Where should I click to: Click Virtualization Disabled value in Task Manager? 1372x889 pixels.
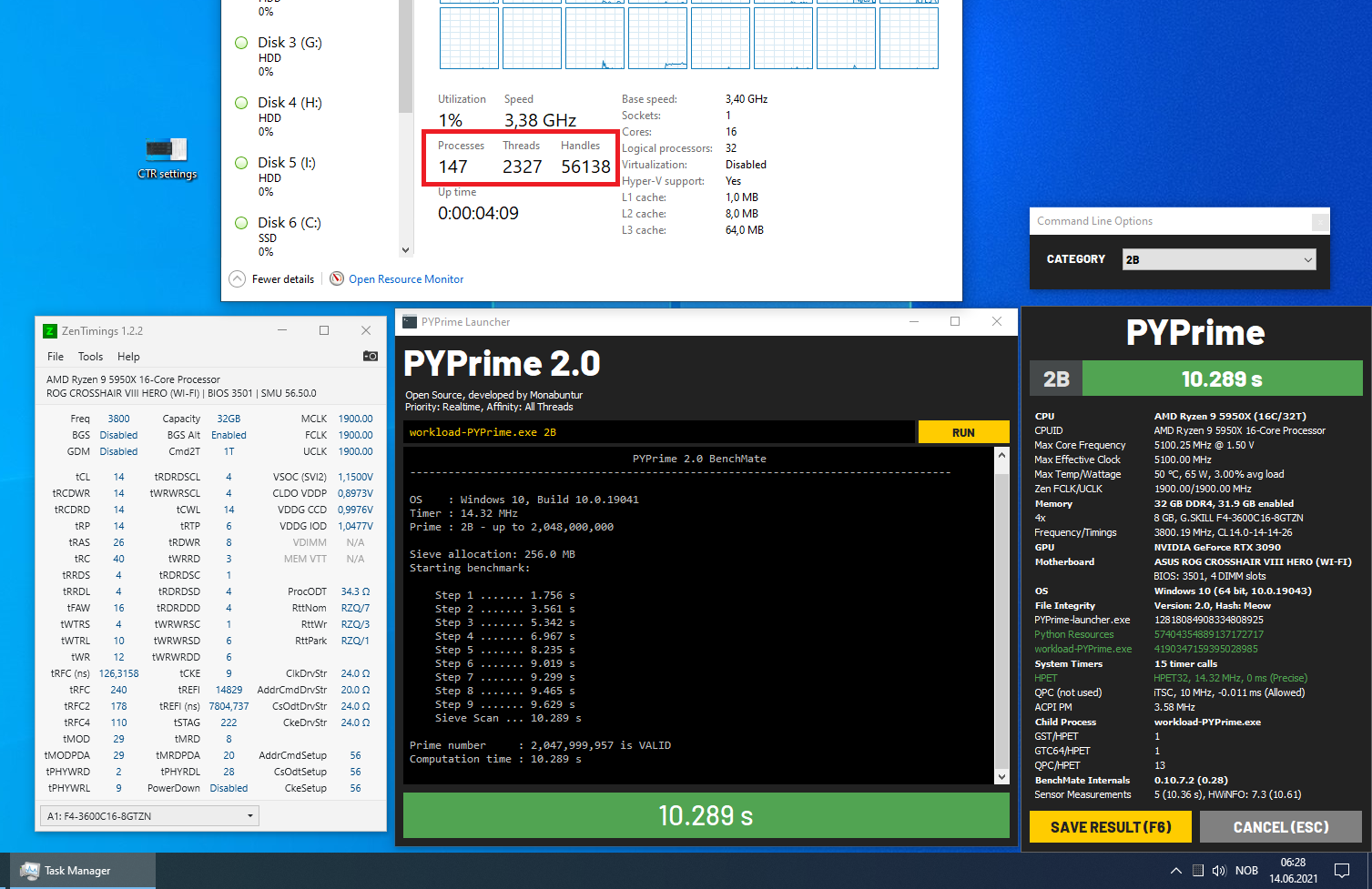click(x=746, y=165)
